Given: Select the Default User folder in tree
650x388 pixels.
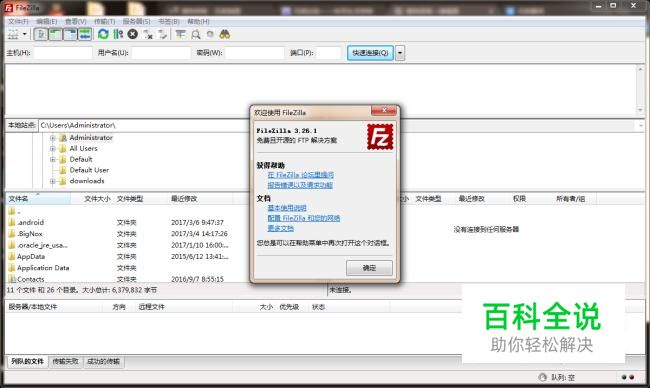Looking at the screenshot, I should point(89,170).
